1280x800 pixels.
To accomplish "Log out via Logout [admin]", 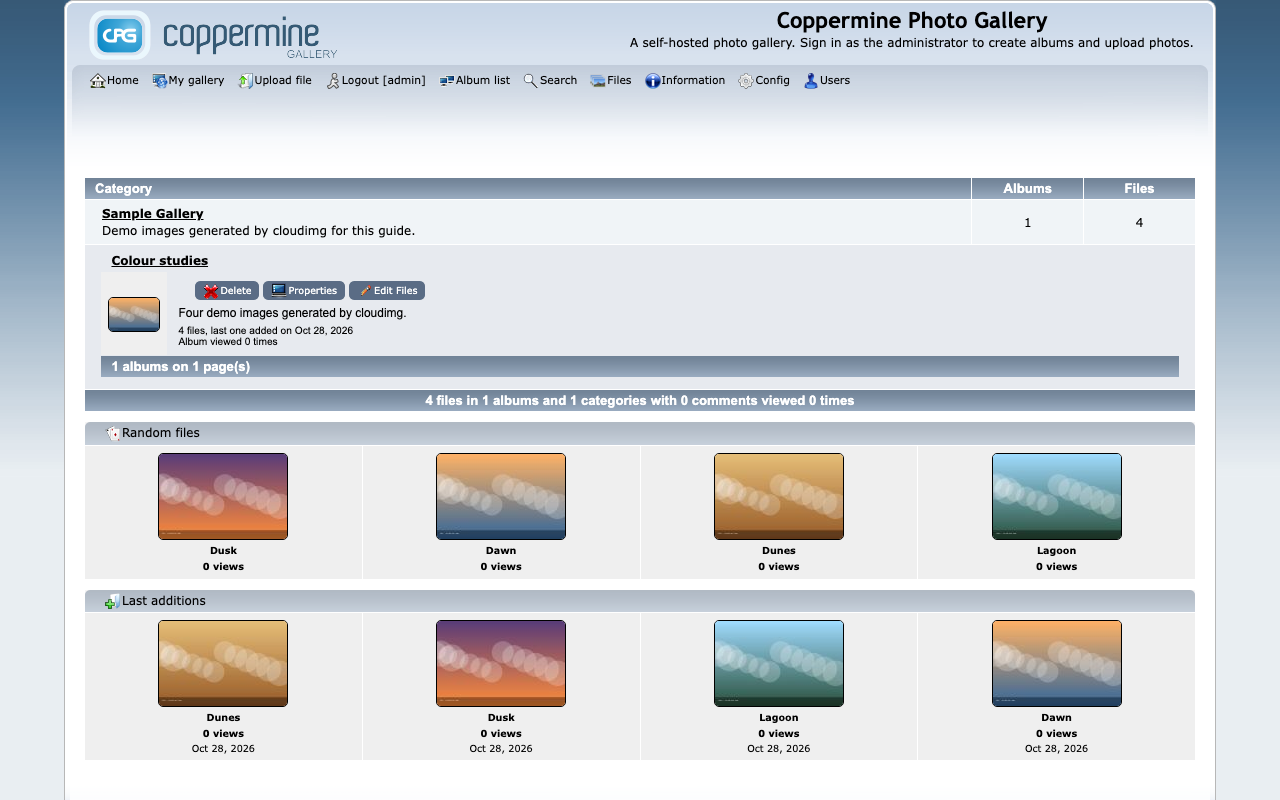I will (x=376, y=80).
